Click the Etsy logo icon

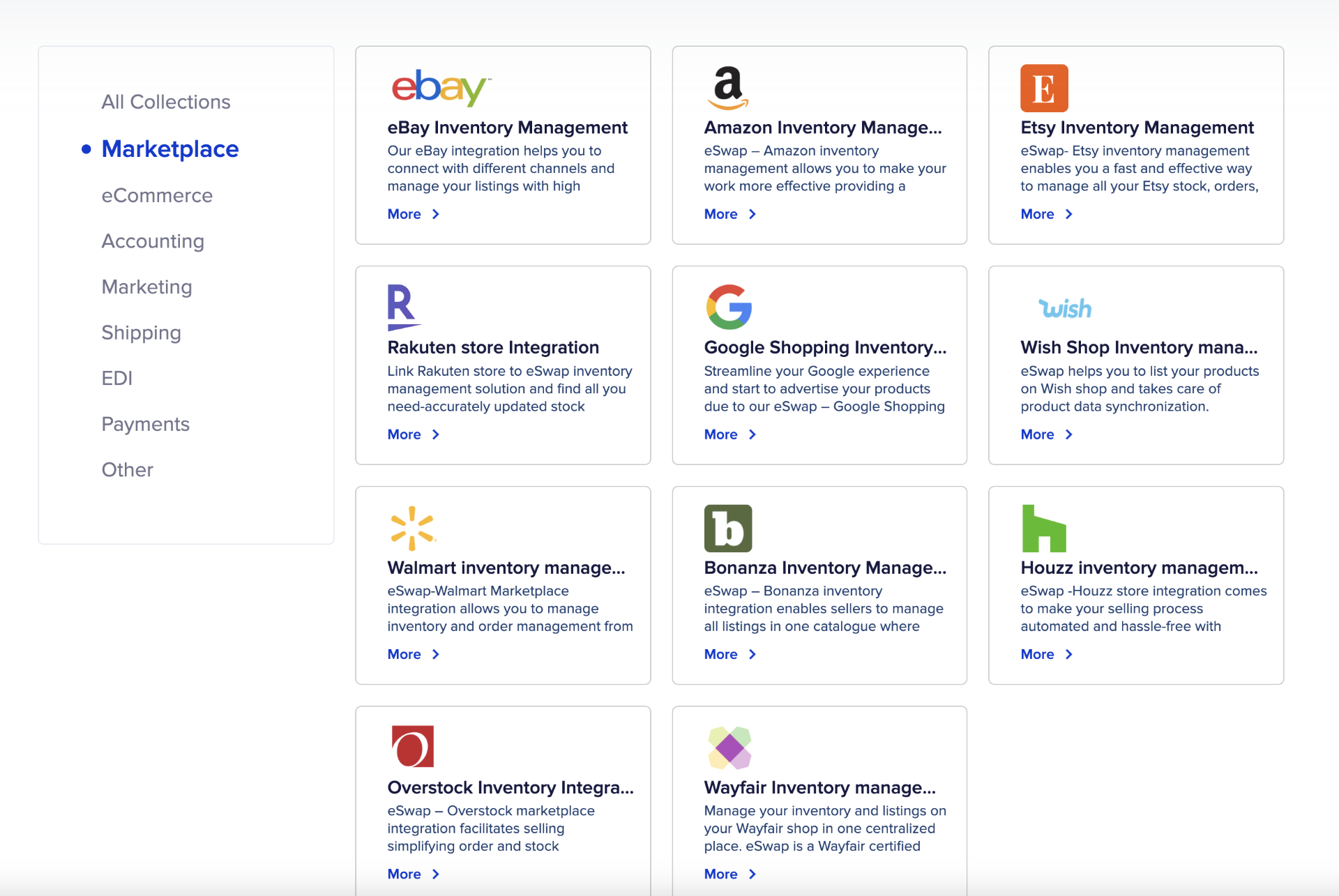coord(1044,88)
